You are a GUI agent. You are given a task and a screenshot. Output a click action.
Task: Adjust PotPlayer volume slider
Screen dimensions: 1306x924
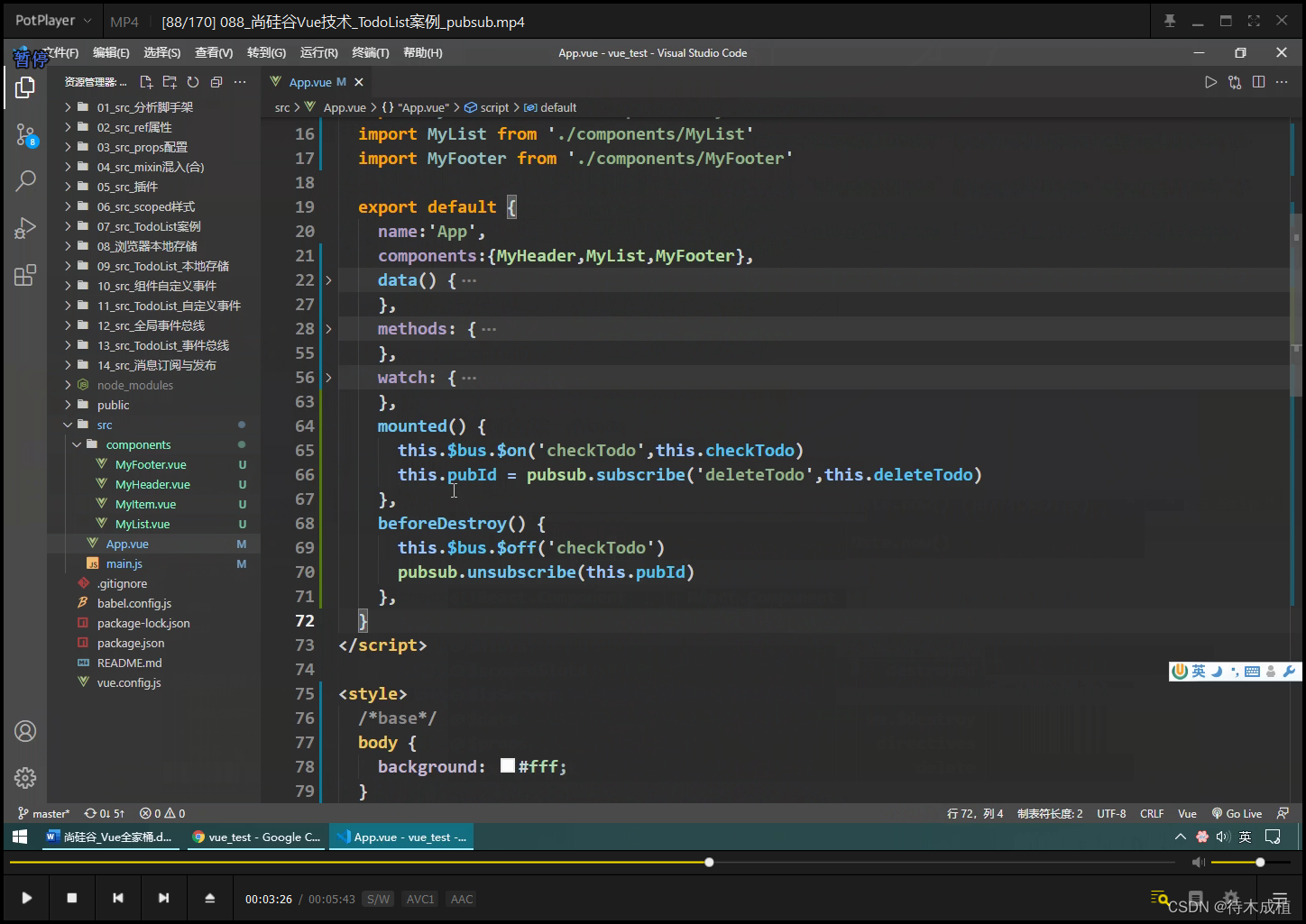click(x=1250, y=863)
